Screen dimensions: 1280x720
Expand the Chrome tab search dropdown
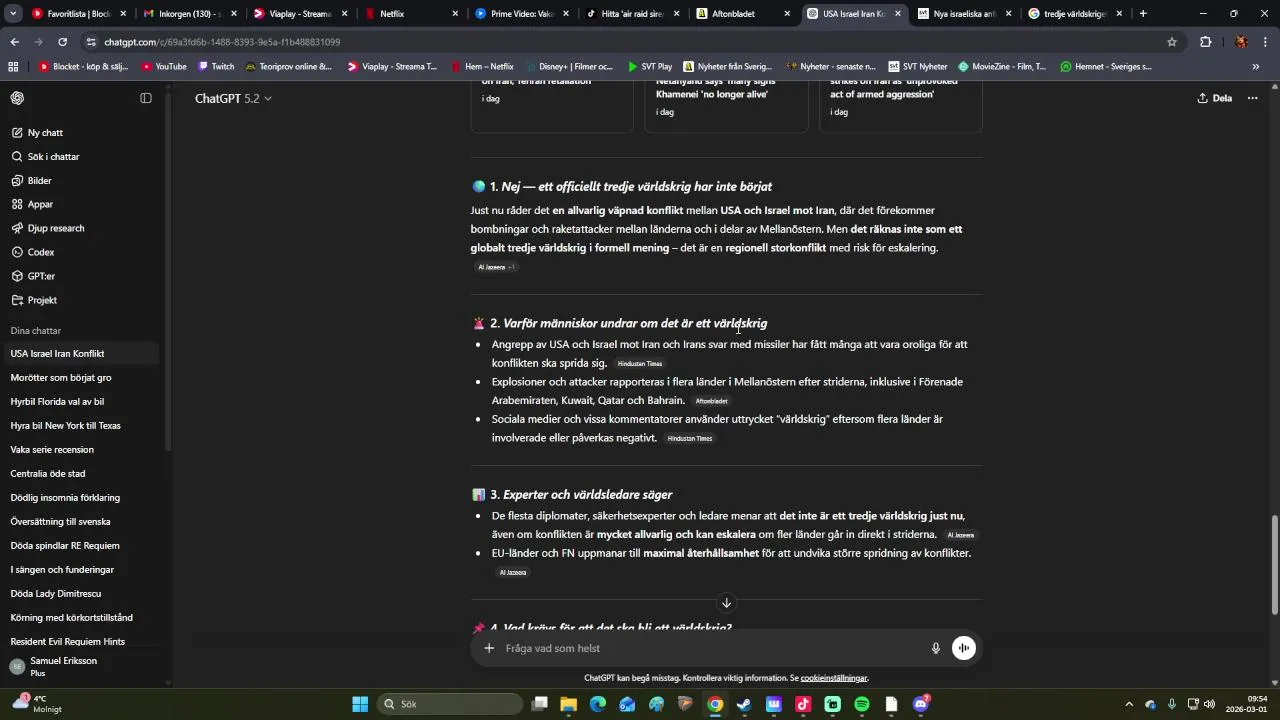14,14
